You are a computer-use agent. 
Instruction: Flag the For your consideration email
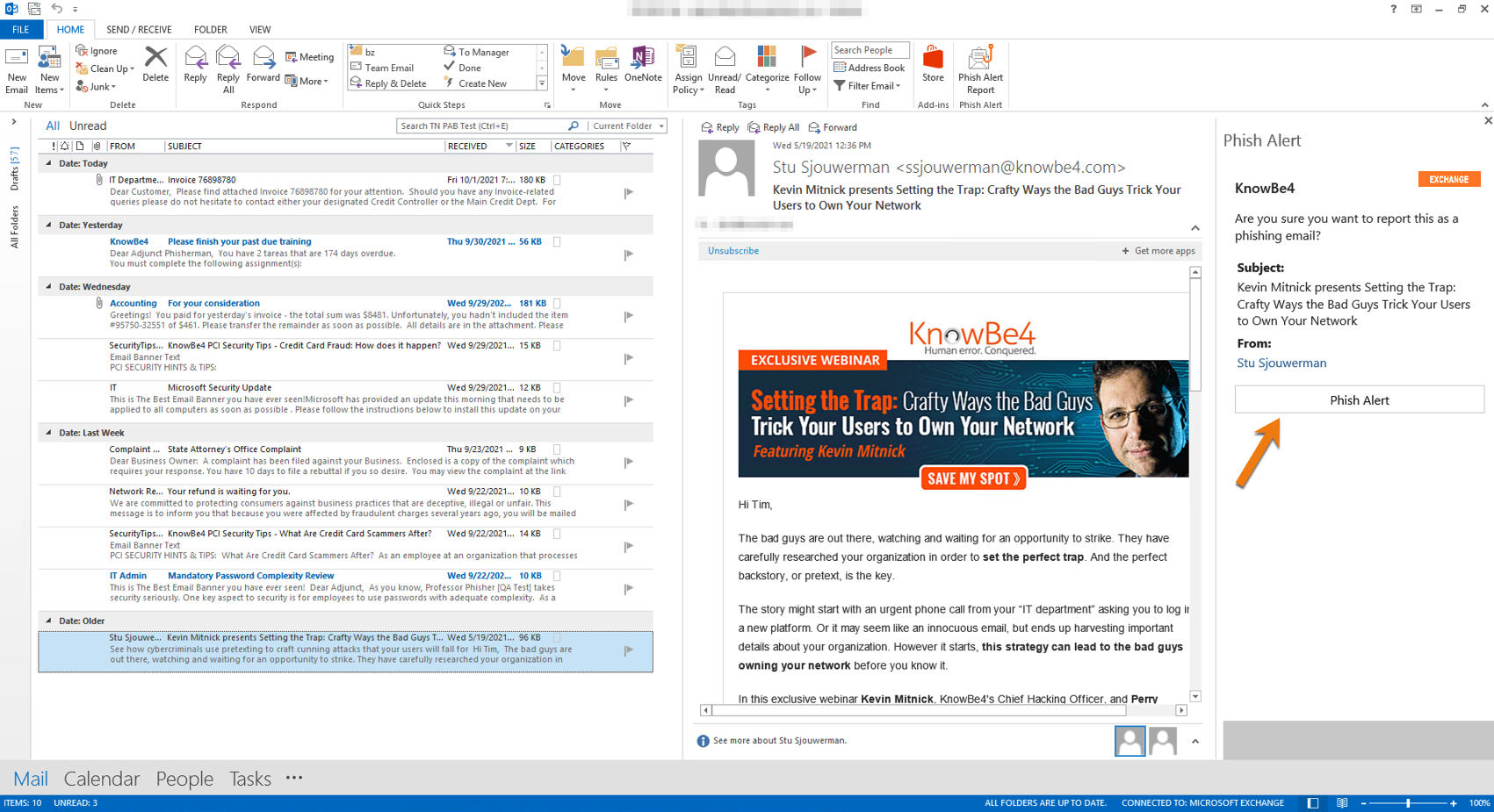point(629,316)
